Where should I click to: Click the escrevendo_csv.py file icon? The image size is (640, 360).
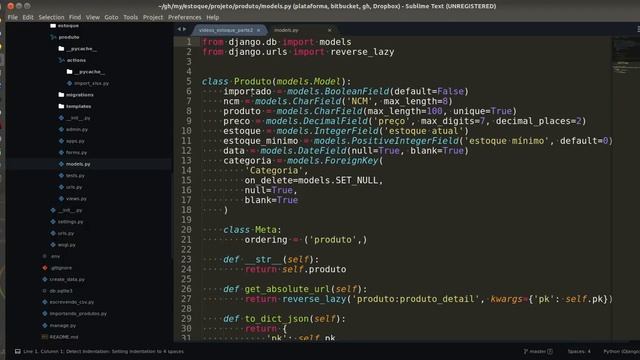45,302
